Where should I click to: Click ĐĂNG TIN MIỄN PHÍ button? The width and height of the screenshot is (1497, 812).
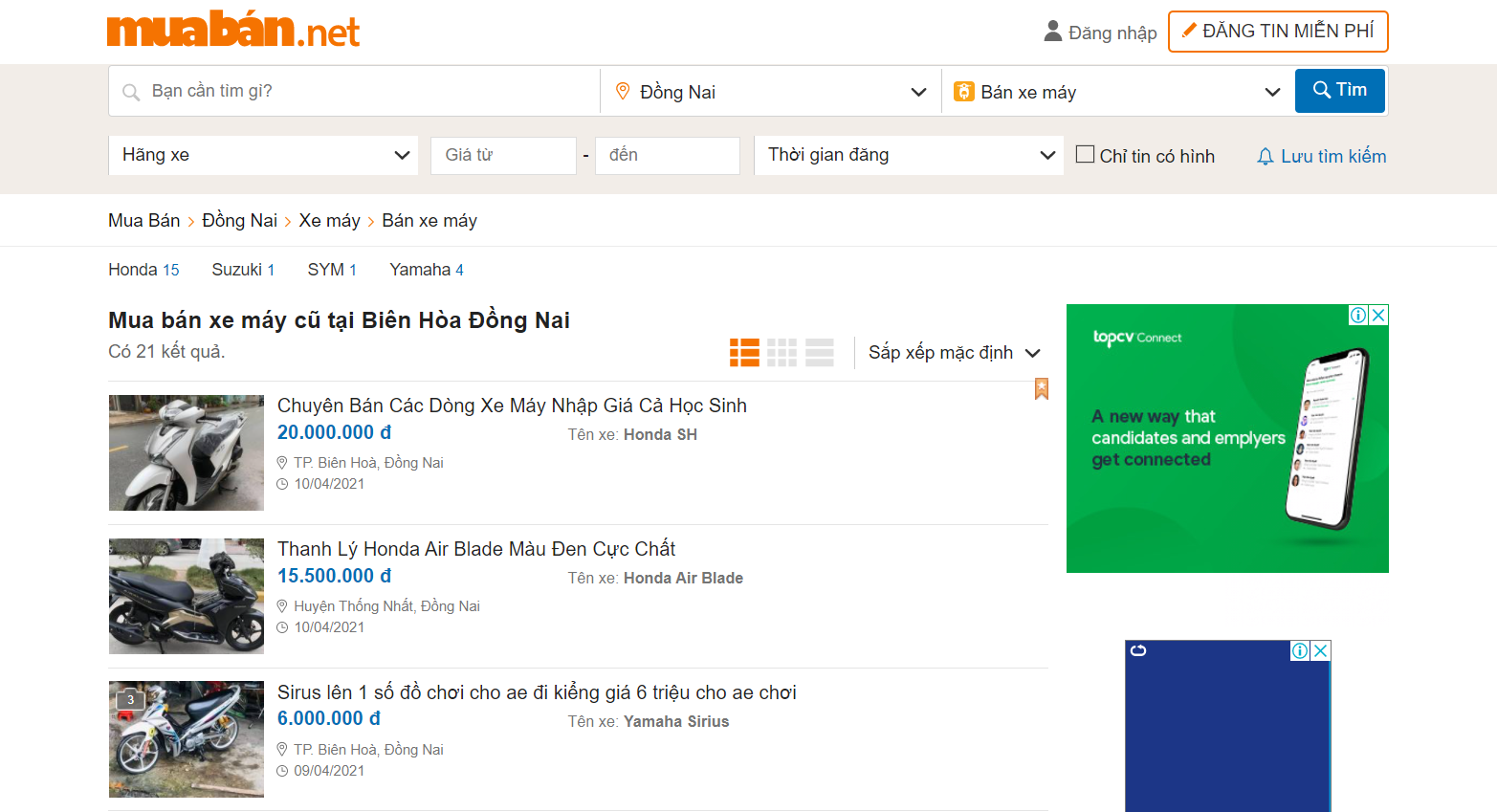pyautogui.click(x=1278, y=32)
